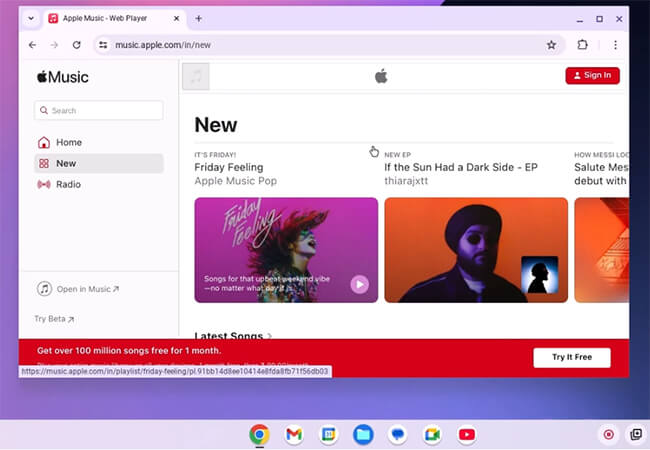
Task: Open the Messages app from the shelf
Action: pos(398,434)
